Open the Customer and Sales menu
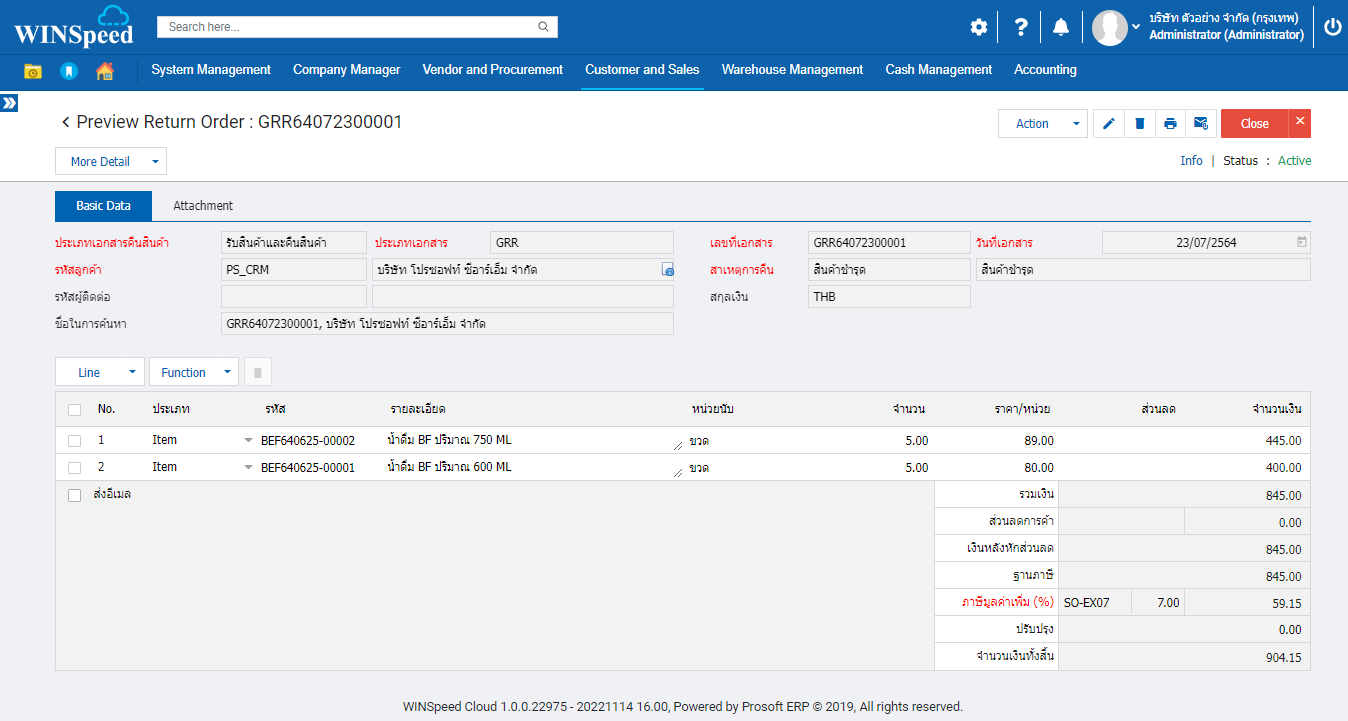 pyautogui.click(x=642, y=70)
